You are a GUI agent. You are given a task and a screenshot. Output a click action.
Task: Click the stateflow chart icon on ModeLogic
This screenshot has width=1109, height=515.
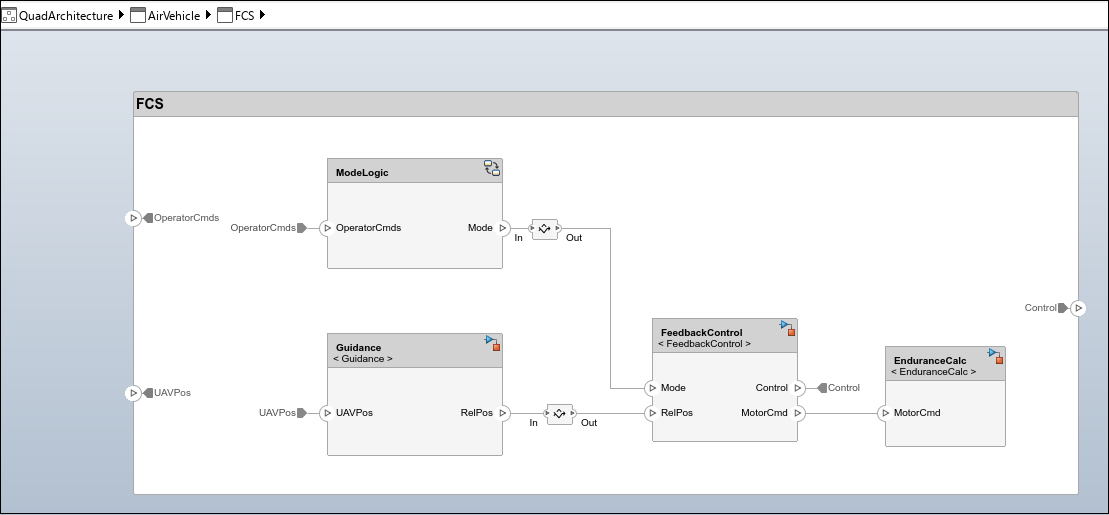click(492, 168)
